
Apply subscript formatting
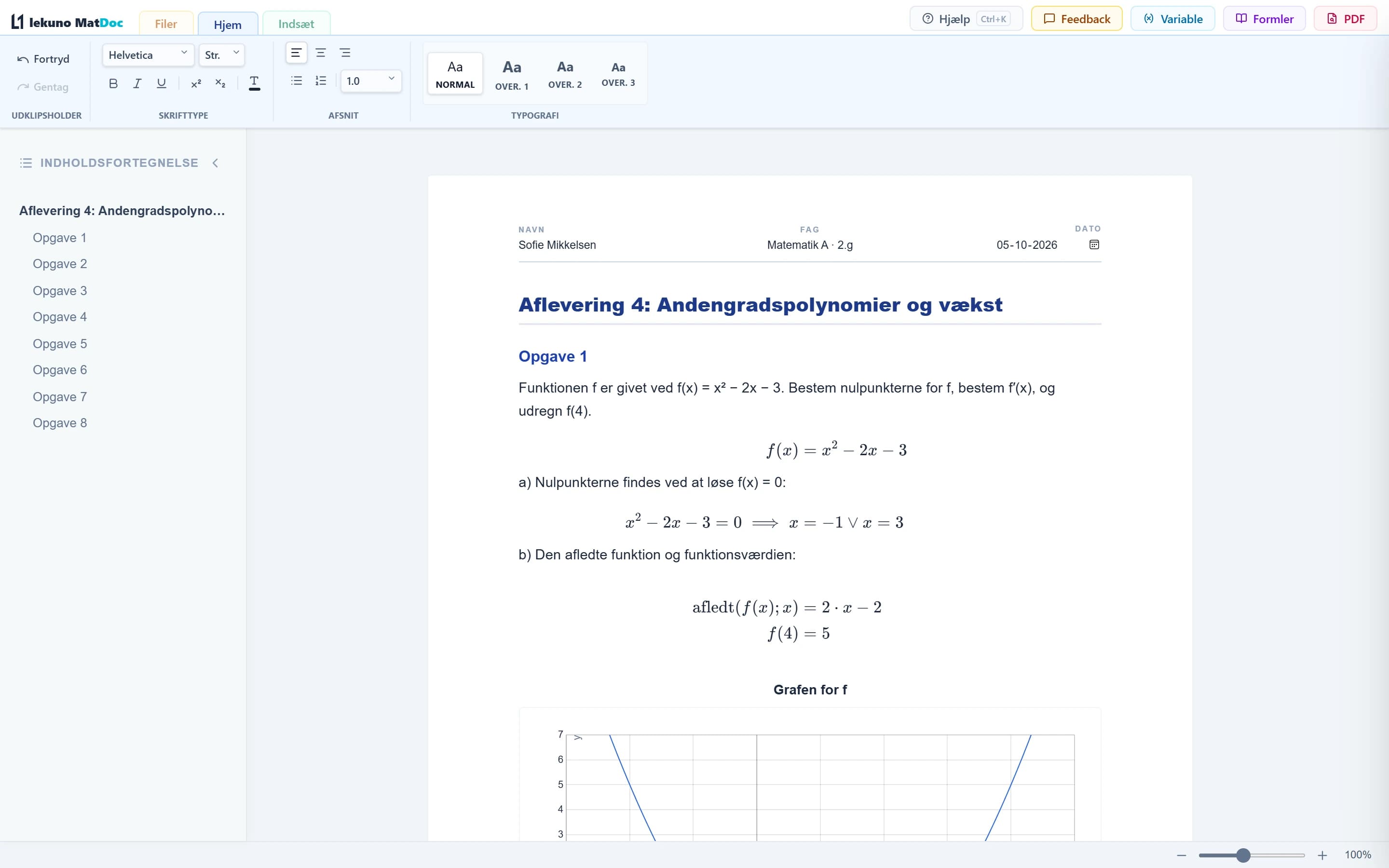[x=220, y=83]
